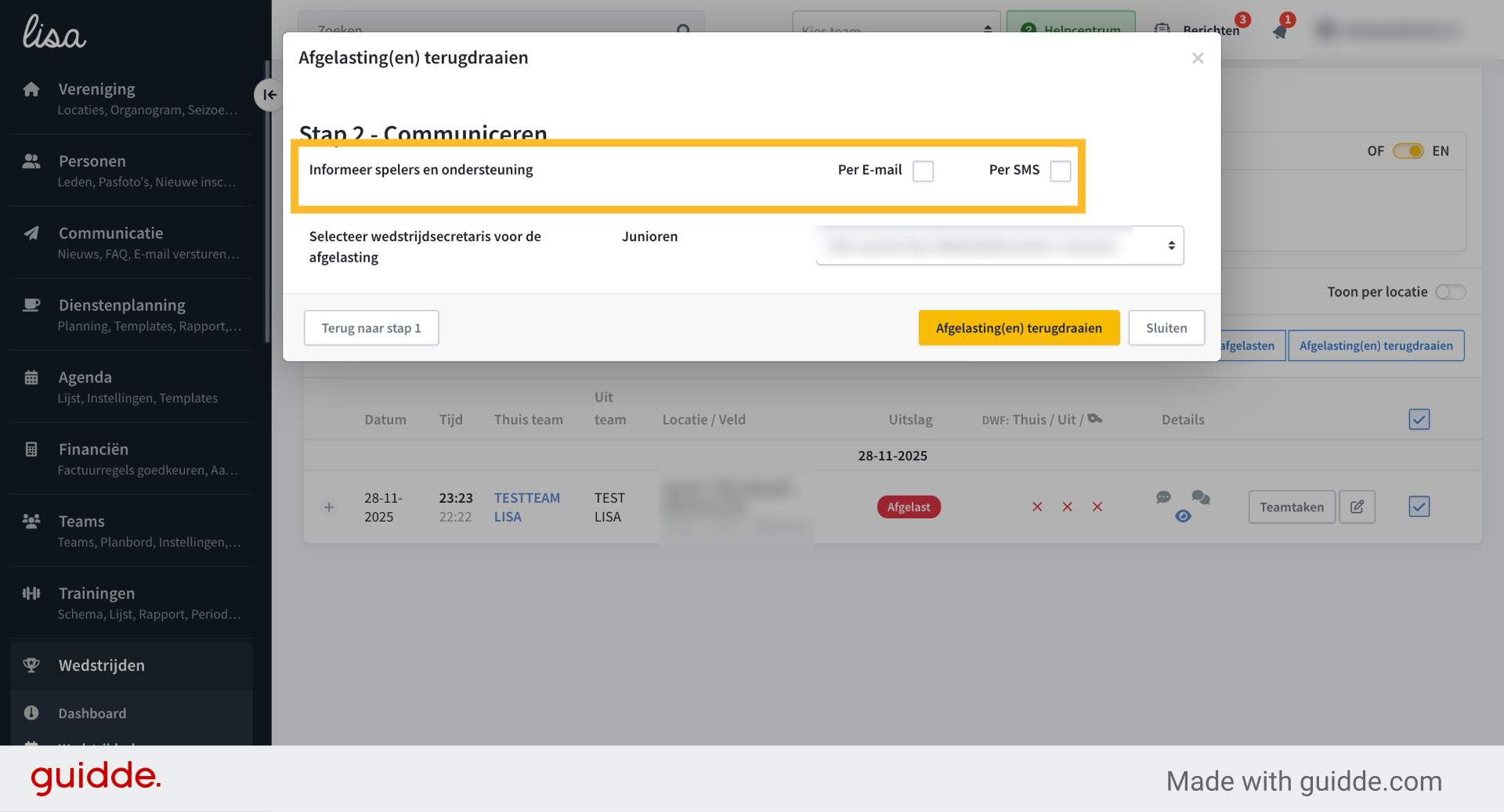Edit the match with the pencil icon
The width and height of the screenshot is (1504, 812).
tap(1357, 507)
